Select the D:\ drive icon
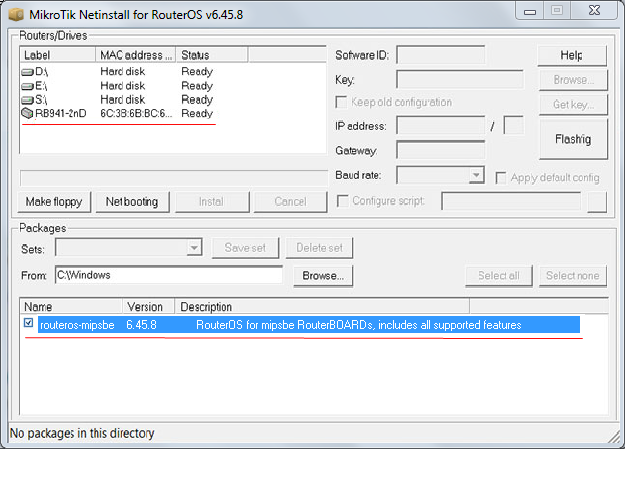Image resolution: width=625 pixels, height=487 pixels. [x=27, y=72]
